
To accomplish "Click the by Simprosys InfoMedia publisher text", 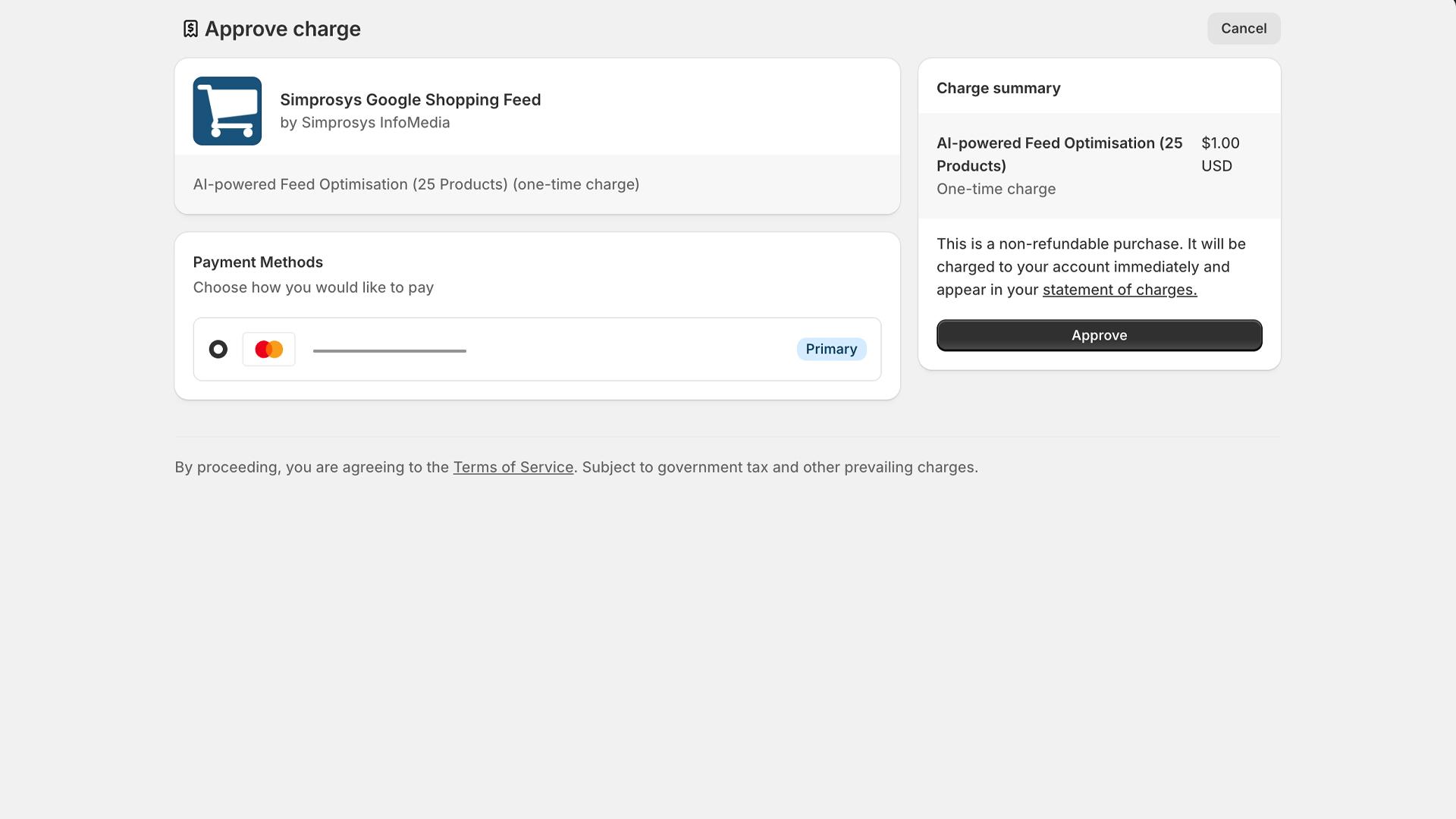I will [366, 122].
